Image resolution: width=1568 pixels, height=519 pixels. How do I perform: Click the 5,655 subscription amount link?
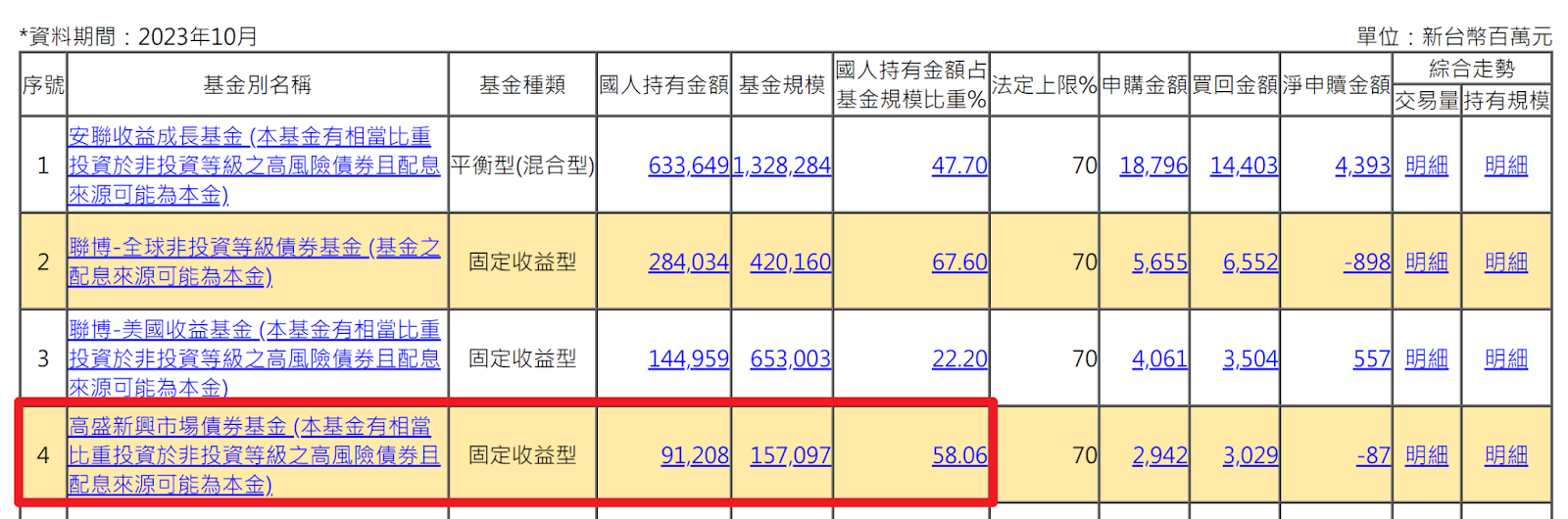click(1160, 262)
